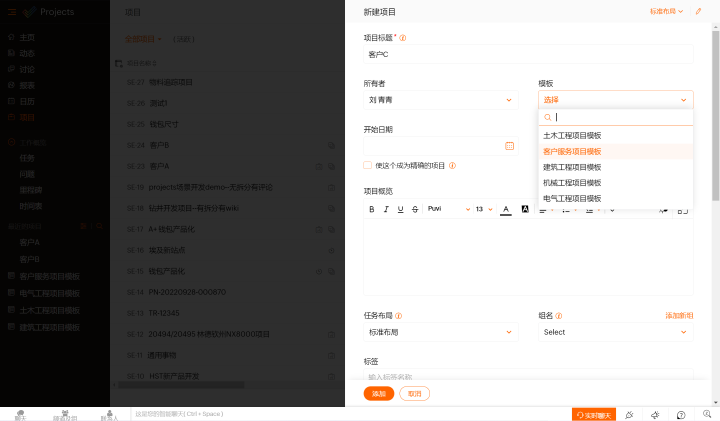The image size is (720, 421).
Task: Open the text background color picker
Action: 525,209
